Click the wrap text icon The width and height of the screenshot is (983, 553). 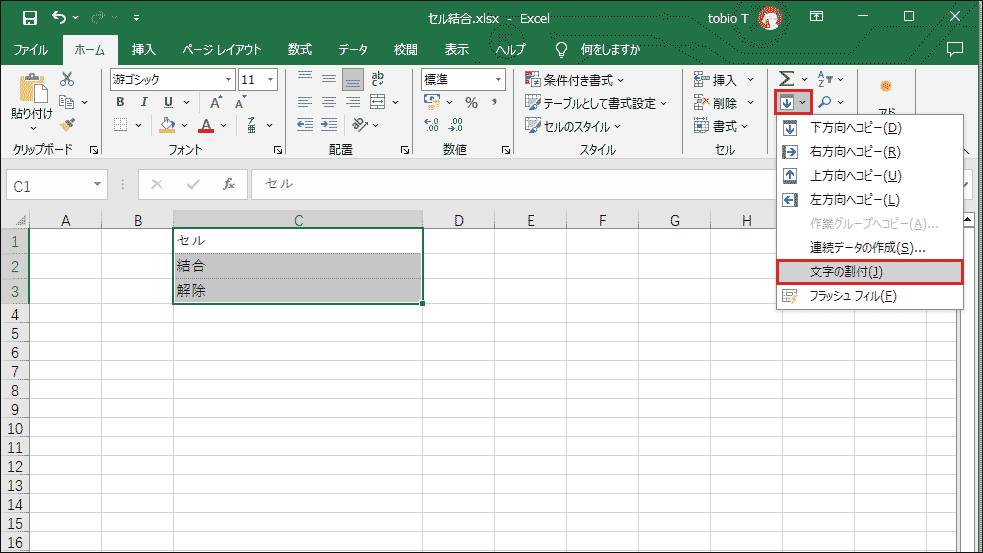pyautogui.click(x=377, y=78)
